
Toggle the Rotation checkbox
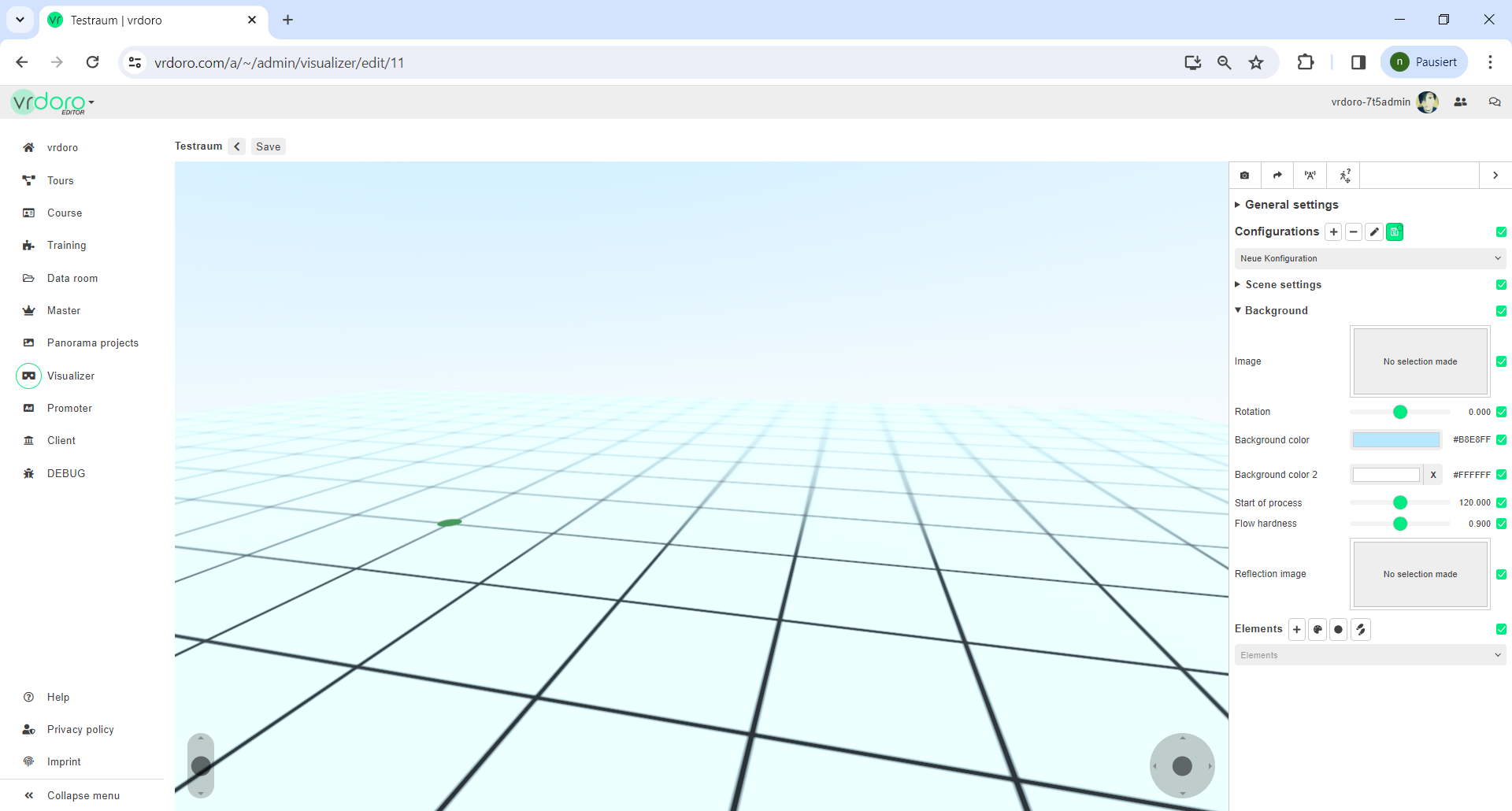coord(1501,412)
